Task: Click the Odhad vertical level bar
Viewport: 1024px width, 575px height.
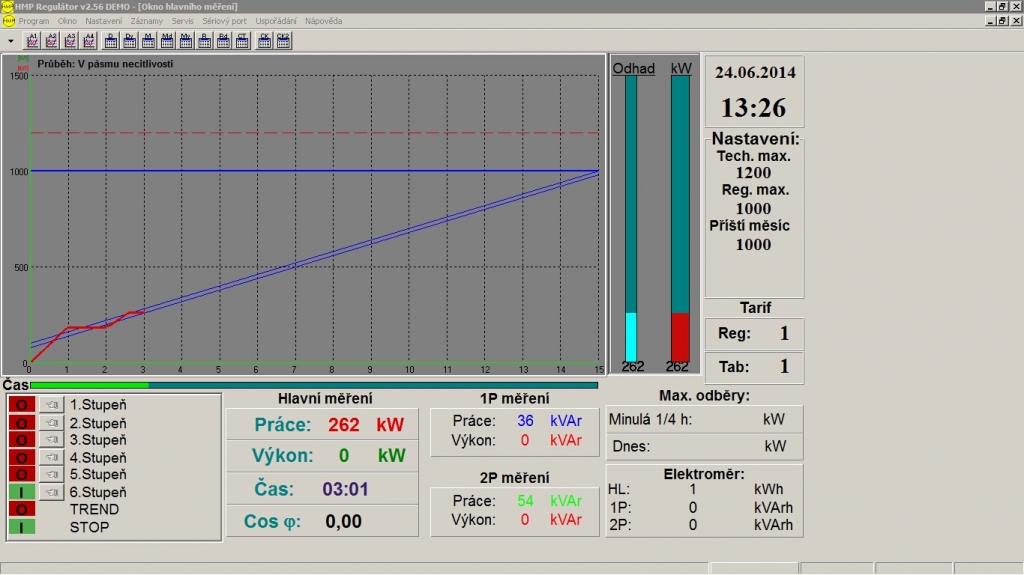Action: point(631,218)
